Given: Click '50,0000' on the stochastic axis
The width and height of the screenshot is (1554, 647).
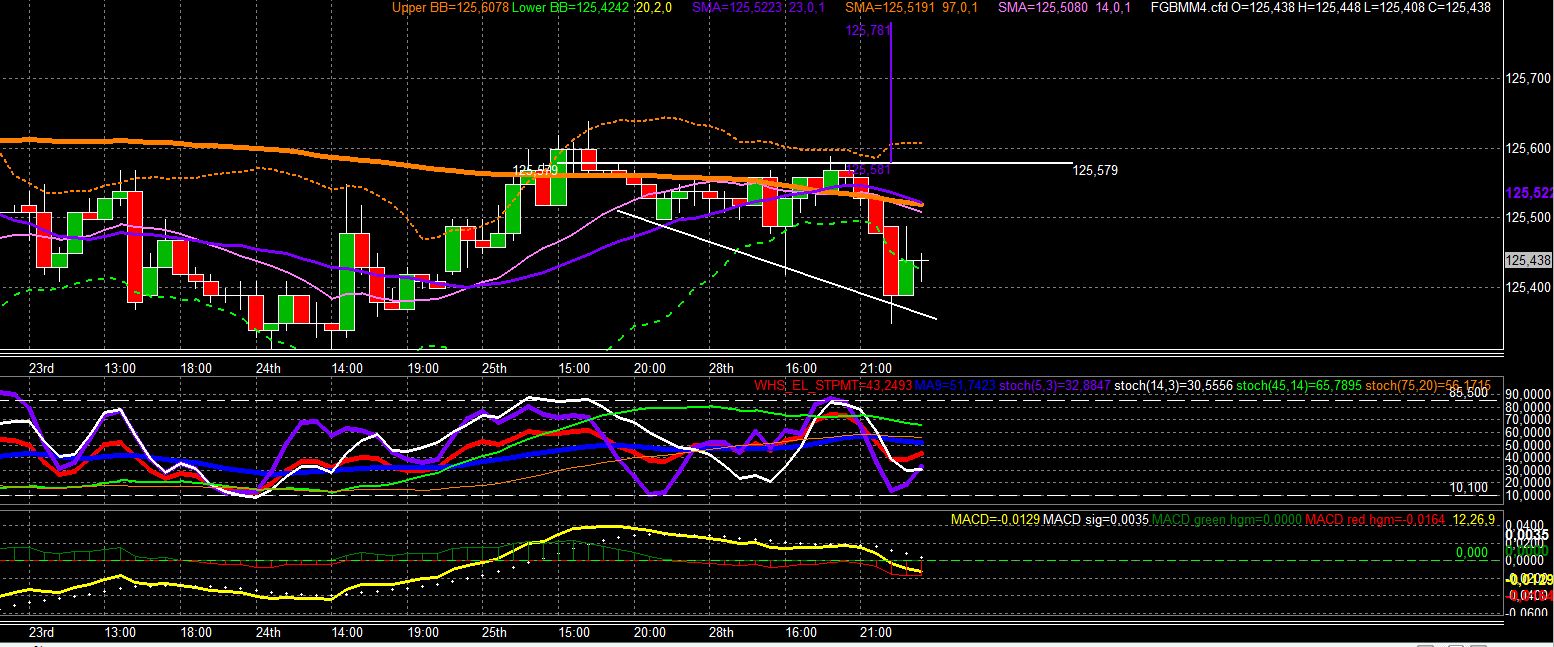Looking at the screenshot, I should pos(1529,446).
